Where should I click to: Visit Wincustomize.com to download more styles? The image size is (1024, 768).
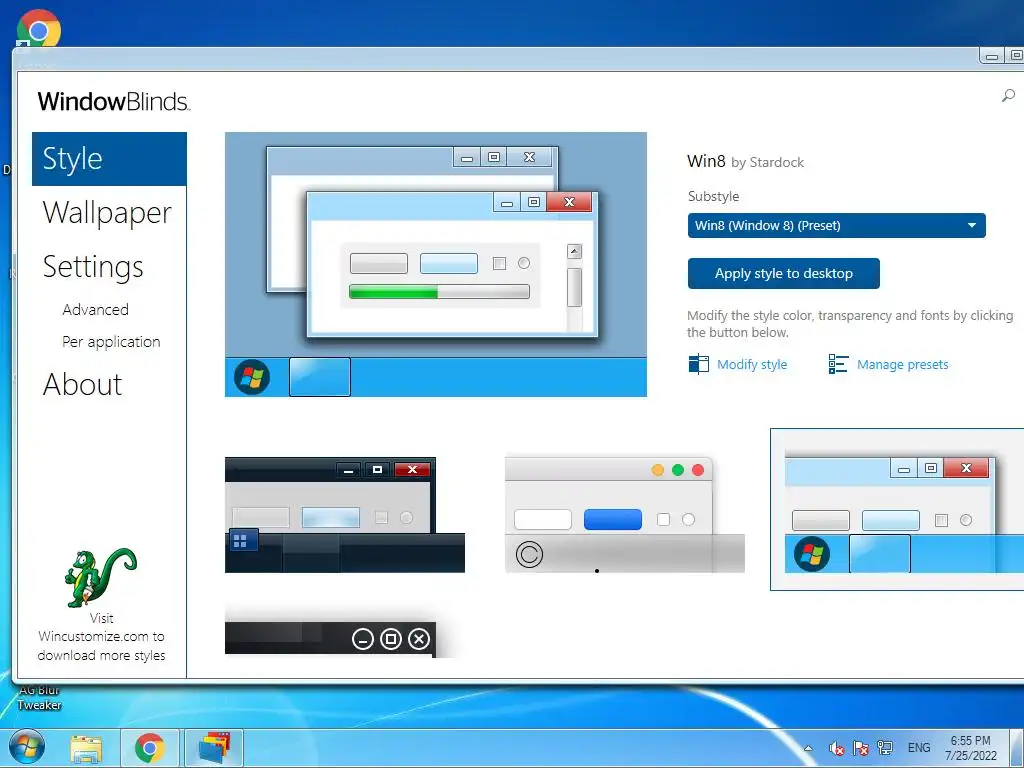click(x=101, y=637)
